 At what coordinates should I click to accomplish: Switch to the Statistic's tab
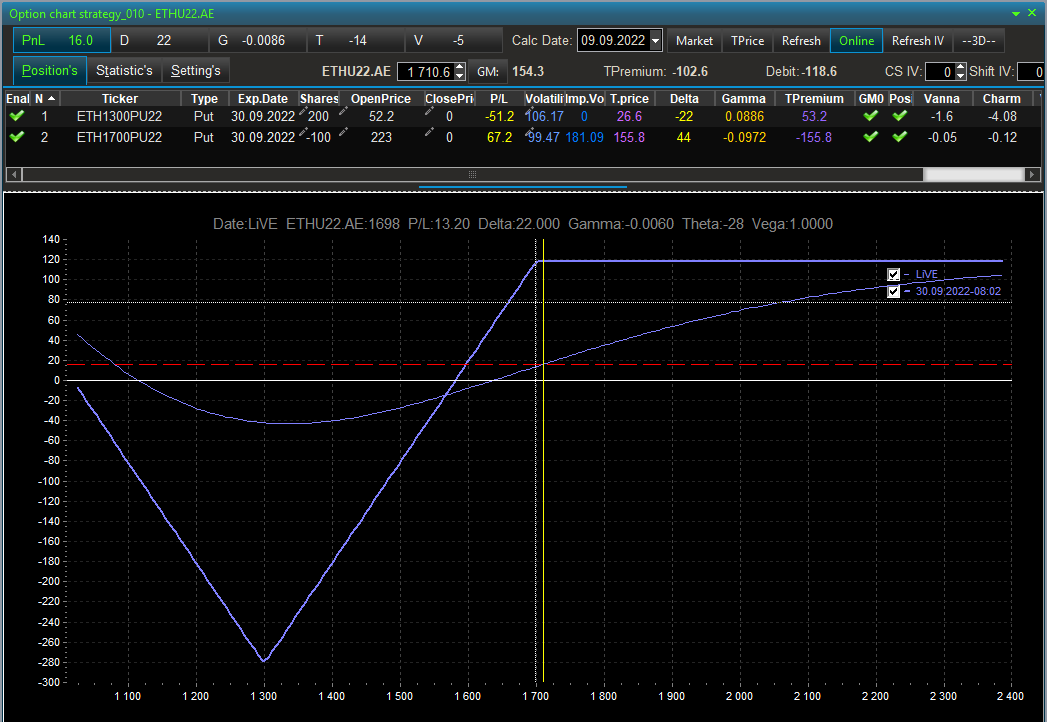(x=124, y=71)
